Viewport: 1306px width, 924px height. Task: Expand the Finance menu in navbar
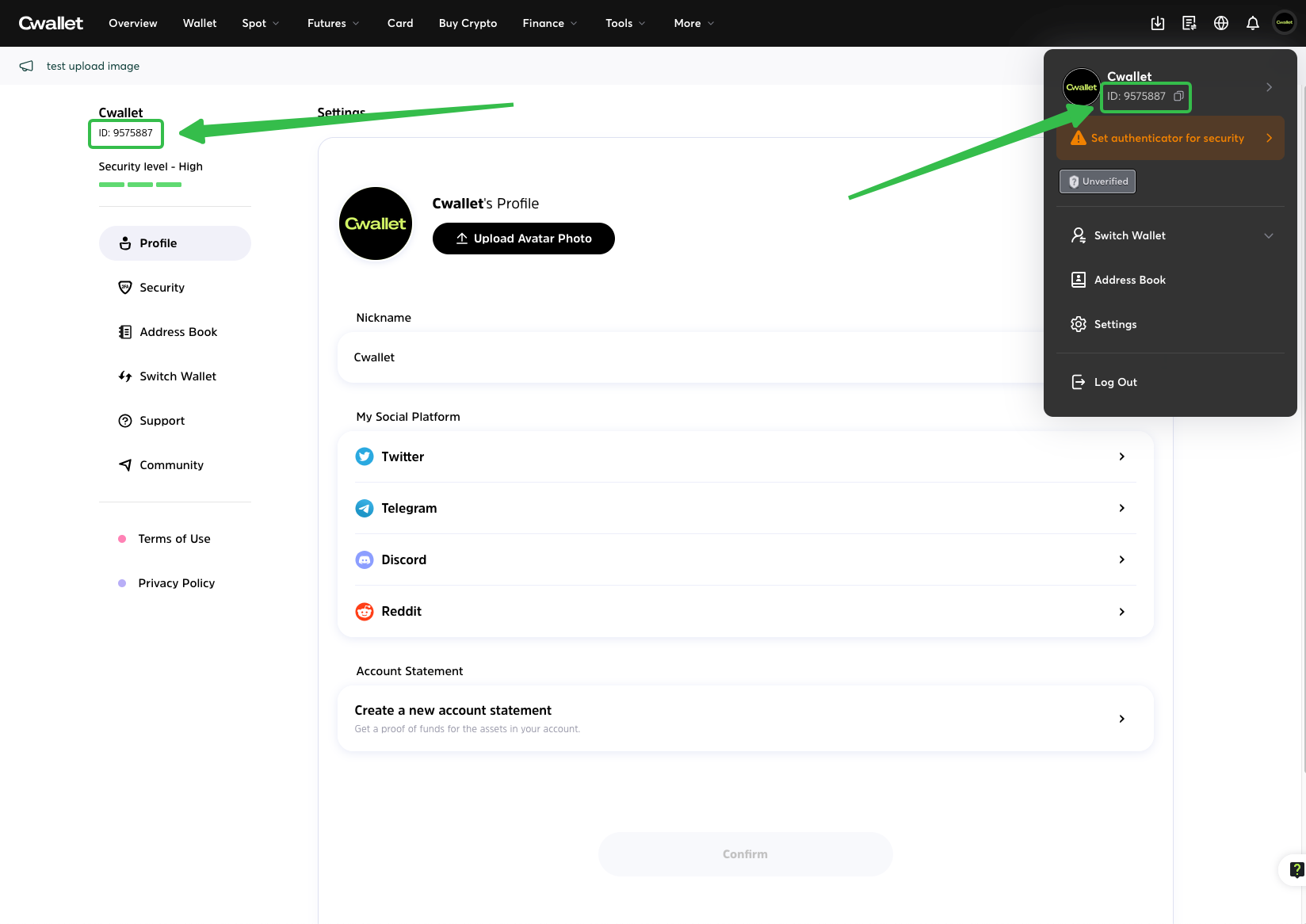(x=549, y=23)
